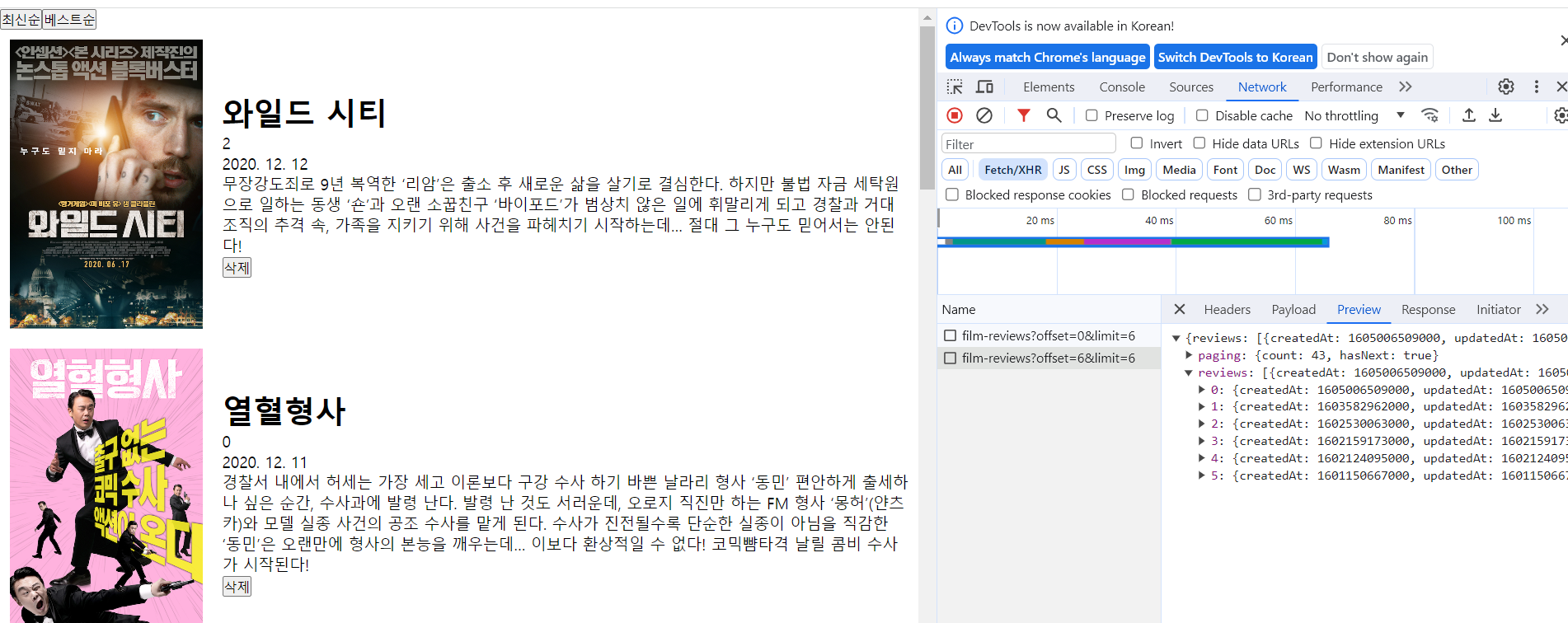Screen dimensions: 1568x623
Task: Delete the 열혈형사 review
Action: (237, 586)
